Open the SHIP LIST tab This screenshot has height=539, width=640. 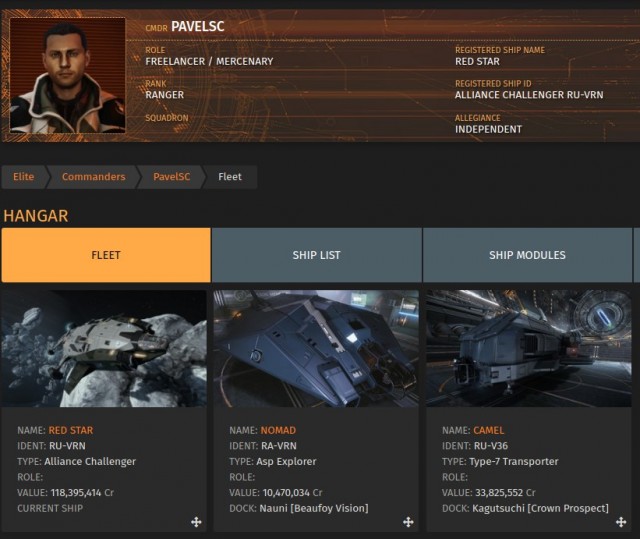(317, 255)
